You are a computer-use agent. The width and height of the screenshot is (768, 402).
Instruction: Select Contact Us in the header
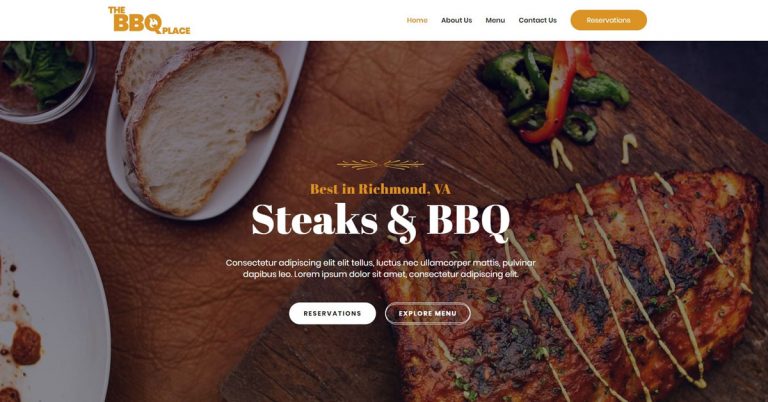pyautogui.click(x=537, y=20)
